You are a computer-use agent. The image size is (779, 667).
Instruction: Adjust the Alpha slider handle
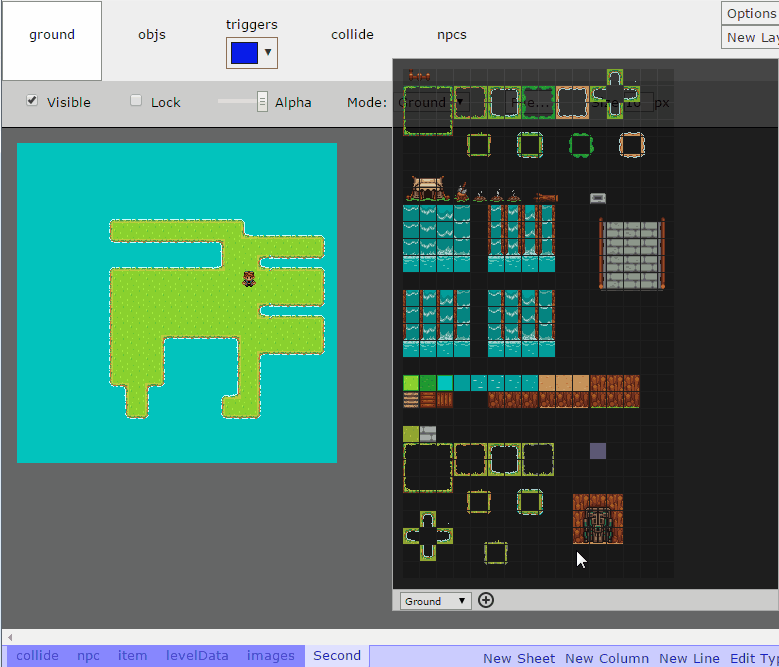[262, 101]
